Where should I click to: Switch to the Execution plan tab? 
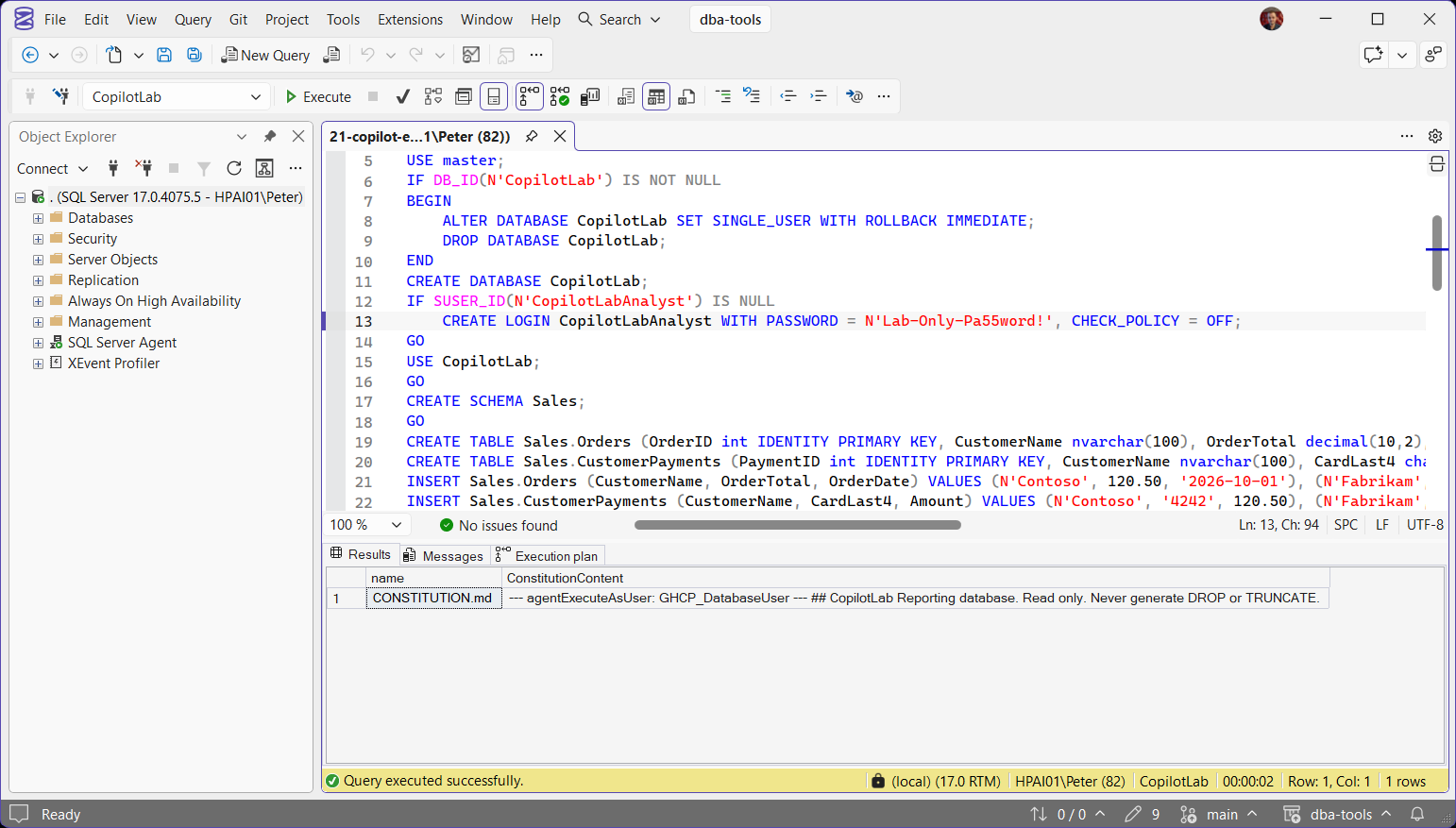(547, 555)
